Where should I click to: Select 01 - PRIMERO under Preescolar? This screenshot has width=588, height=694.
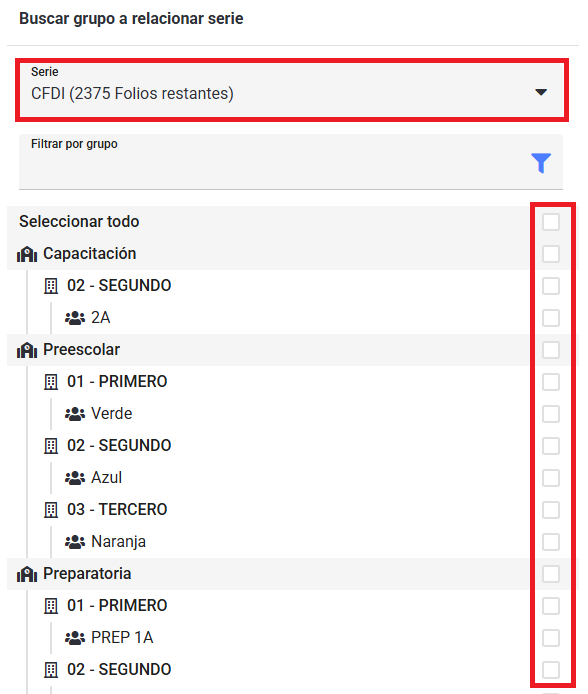click(x=117, y=382)
